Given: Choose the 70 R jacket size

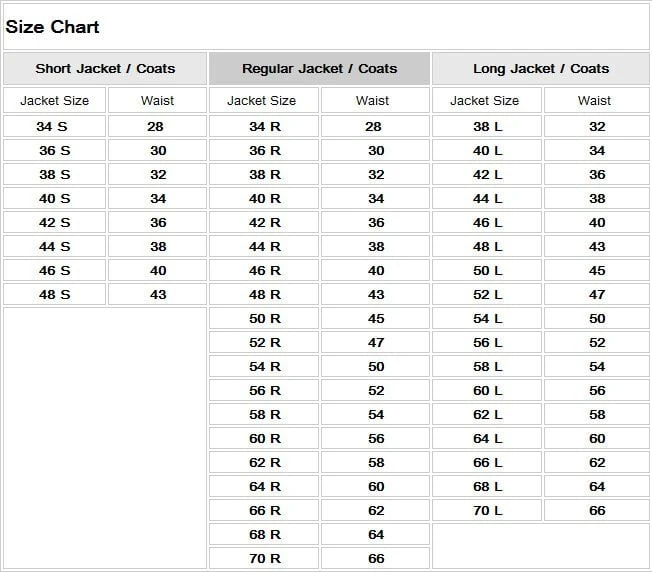Looking at the screenshot, I should 265,559.
